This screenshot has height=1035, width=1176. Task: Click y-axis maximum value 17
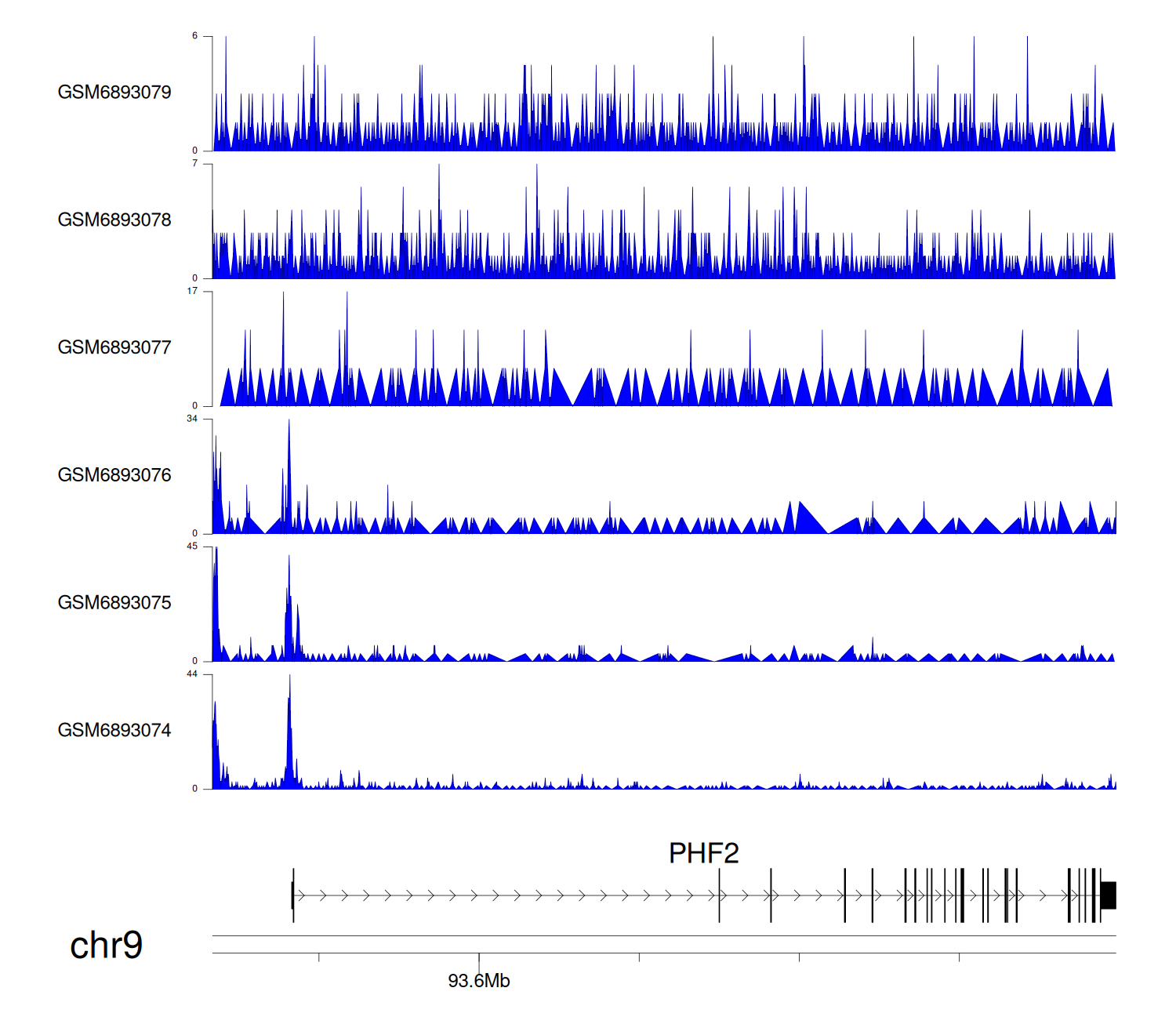pyautogui.click(x=192, y=291)
